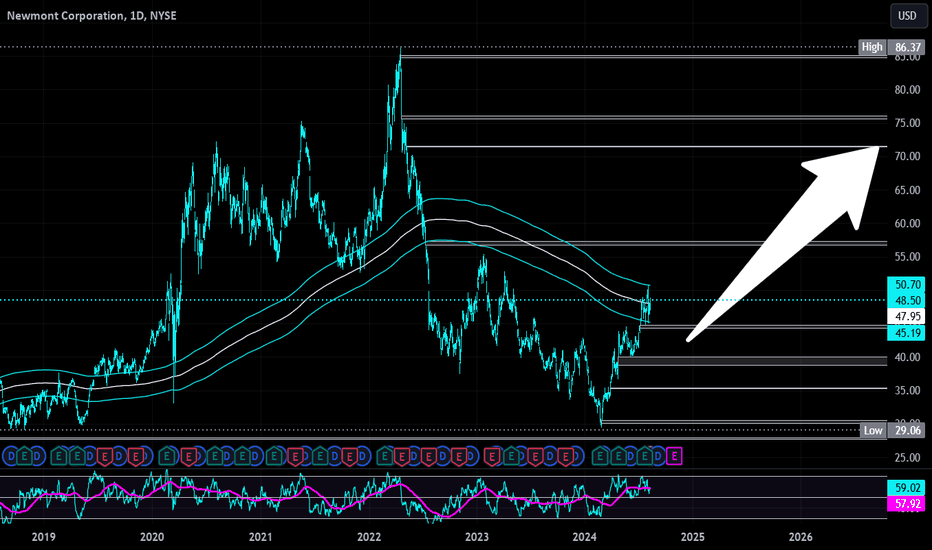Viewport: 932px width, 550px height.
Task: Click the 2021 time axis label
Action: (260, 538)
